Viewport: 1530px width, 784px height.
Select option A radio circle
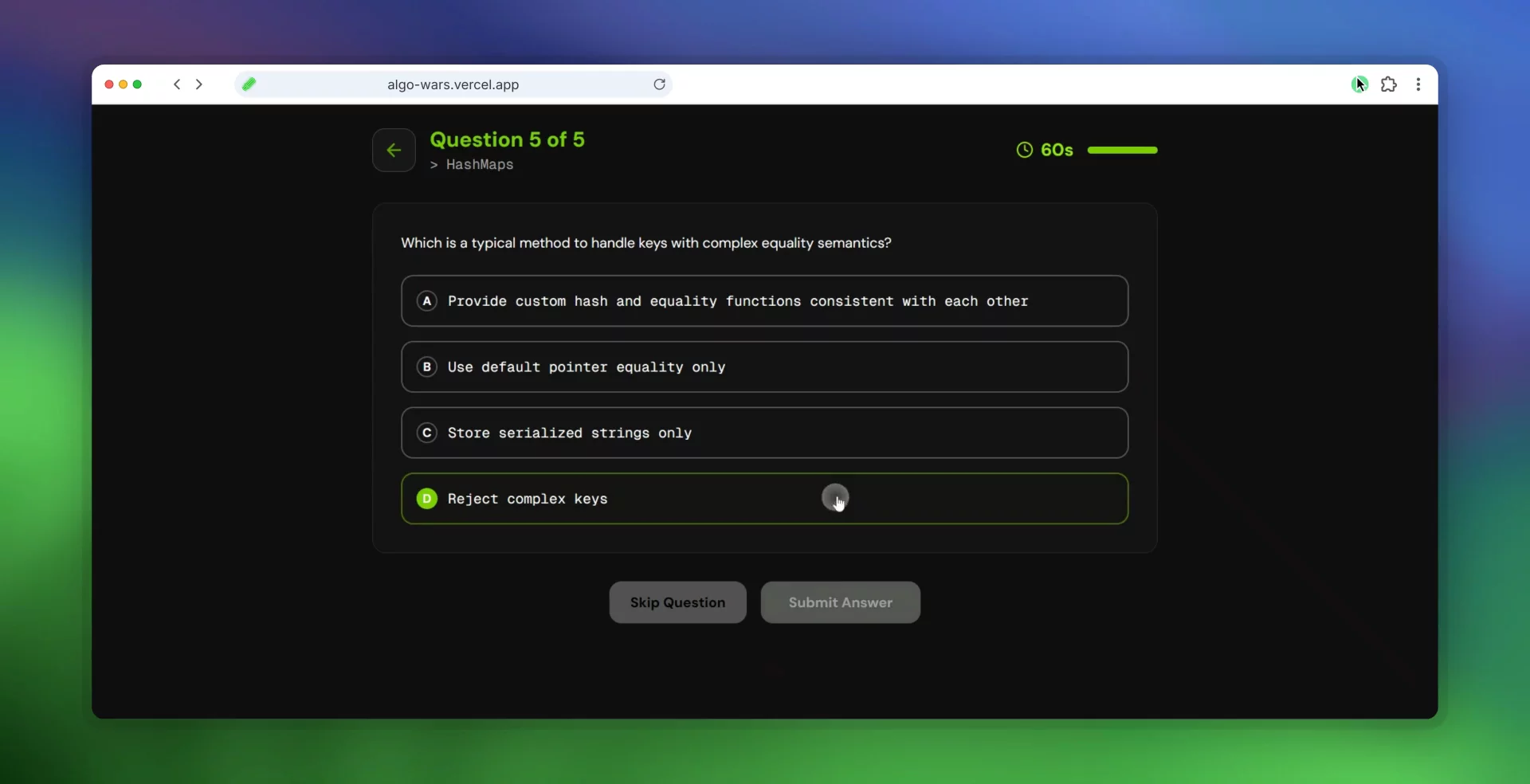click(427, 301)
